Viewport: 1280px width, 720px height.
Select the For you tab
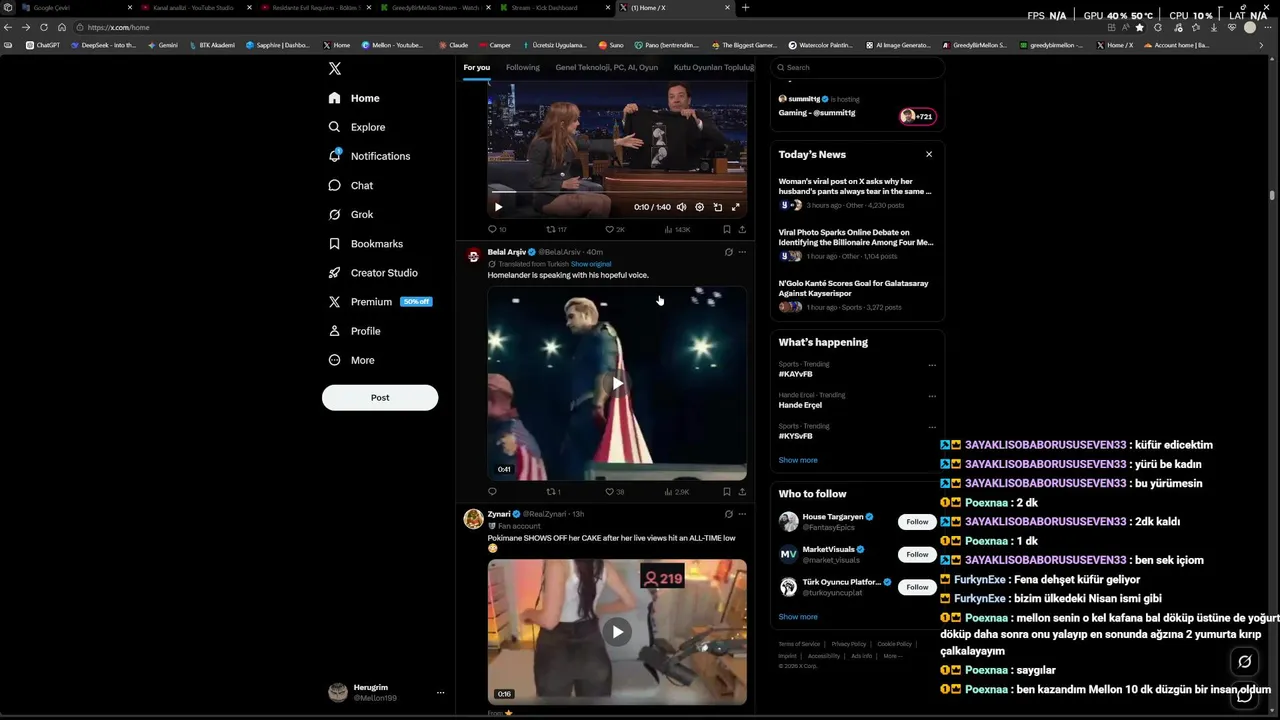(x=476, y=67)
